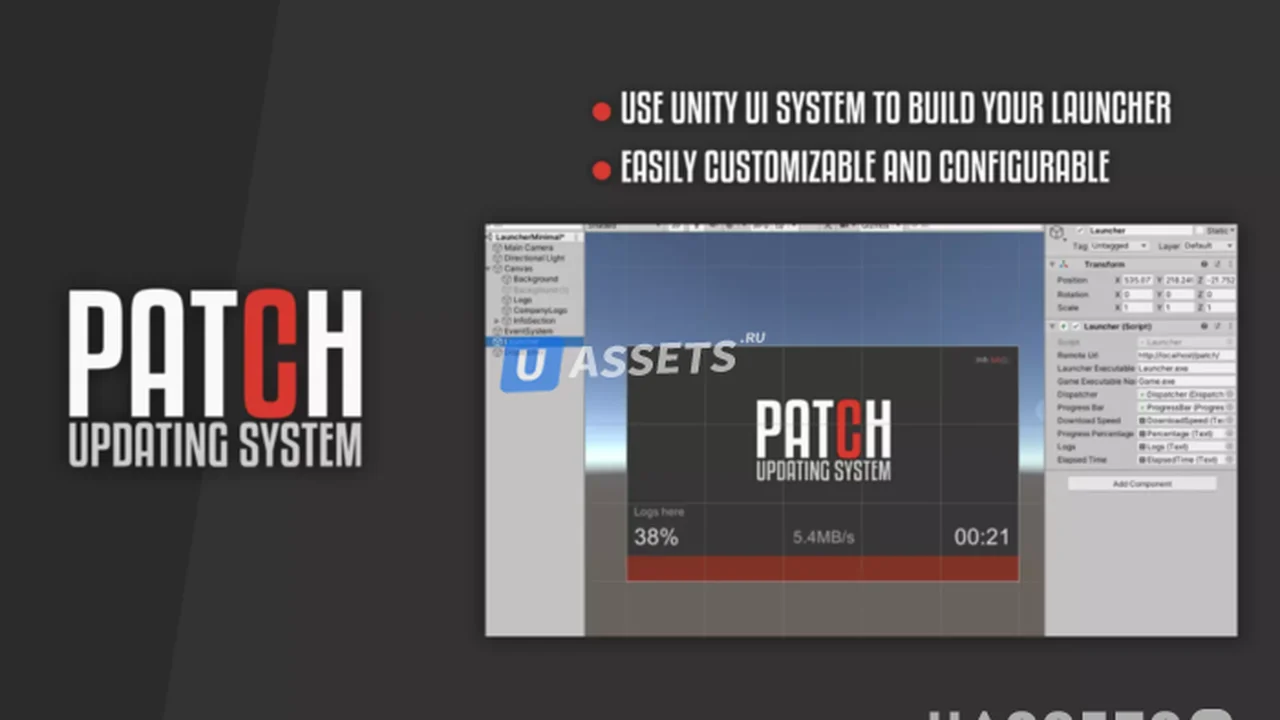
Task: Click the '00:21' elapsed time text
Action: [x=981, y=537]
